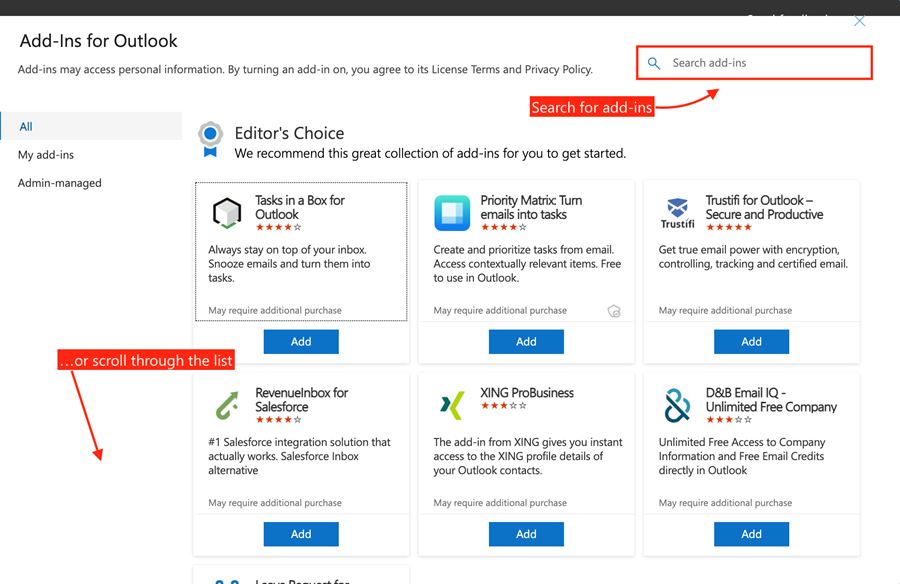Click the XING ProBusiness logo icon
The width and height of the screenshot is (900, 584).
coord(452,405)
